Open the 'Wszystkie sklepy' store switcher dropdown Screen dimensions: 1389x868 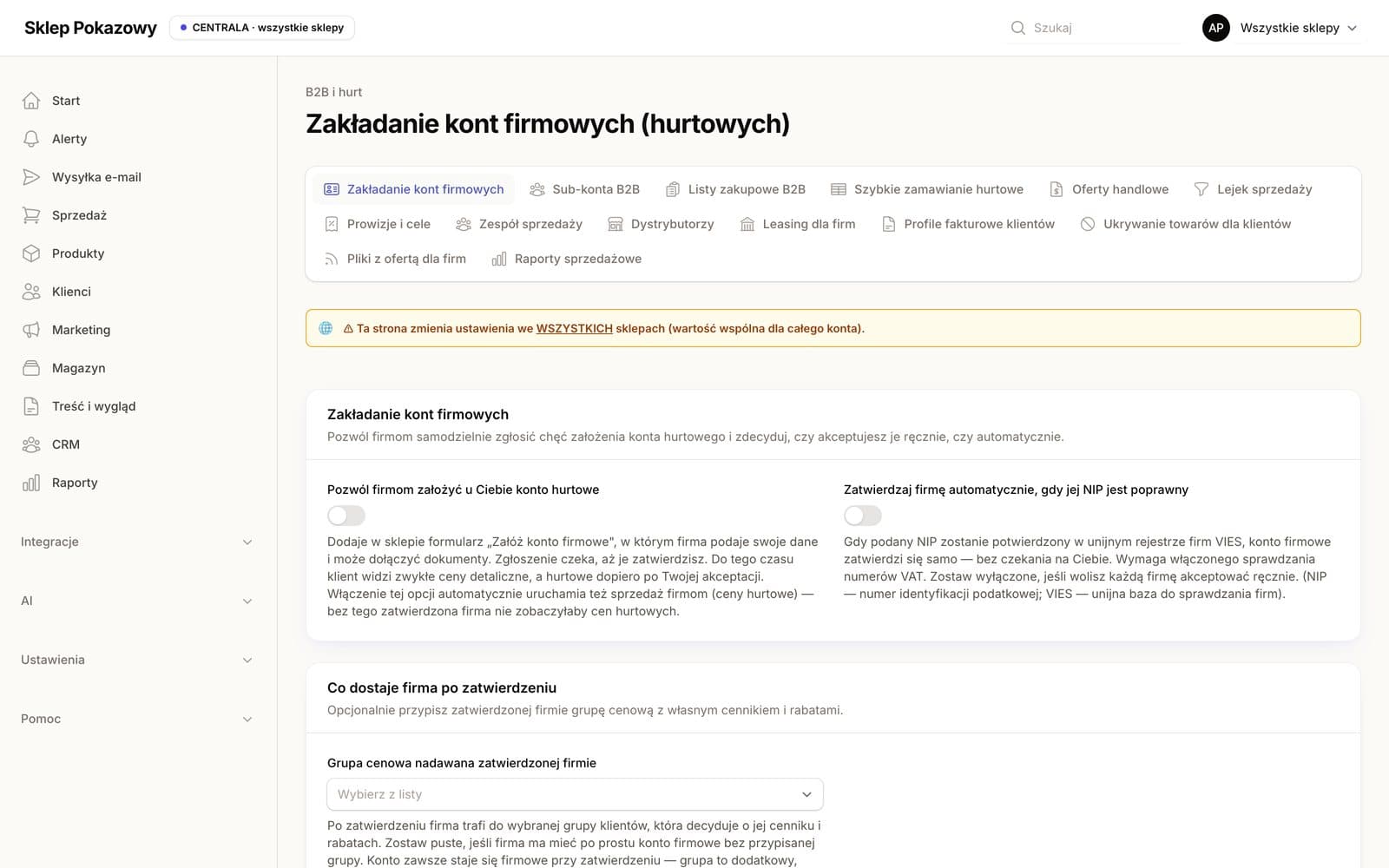[1281, 28]
